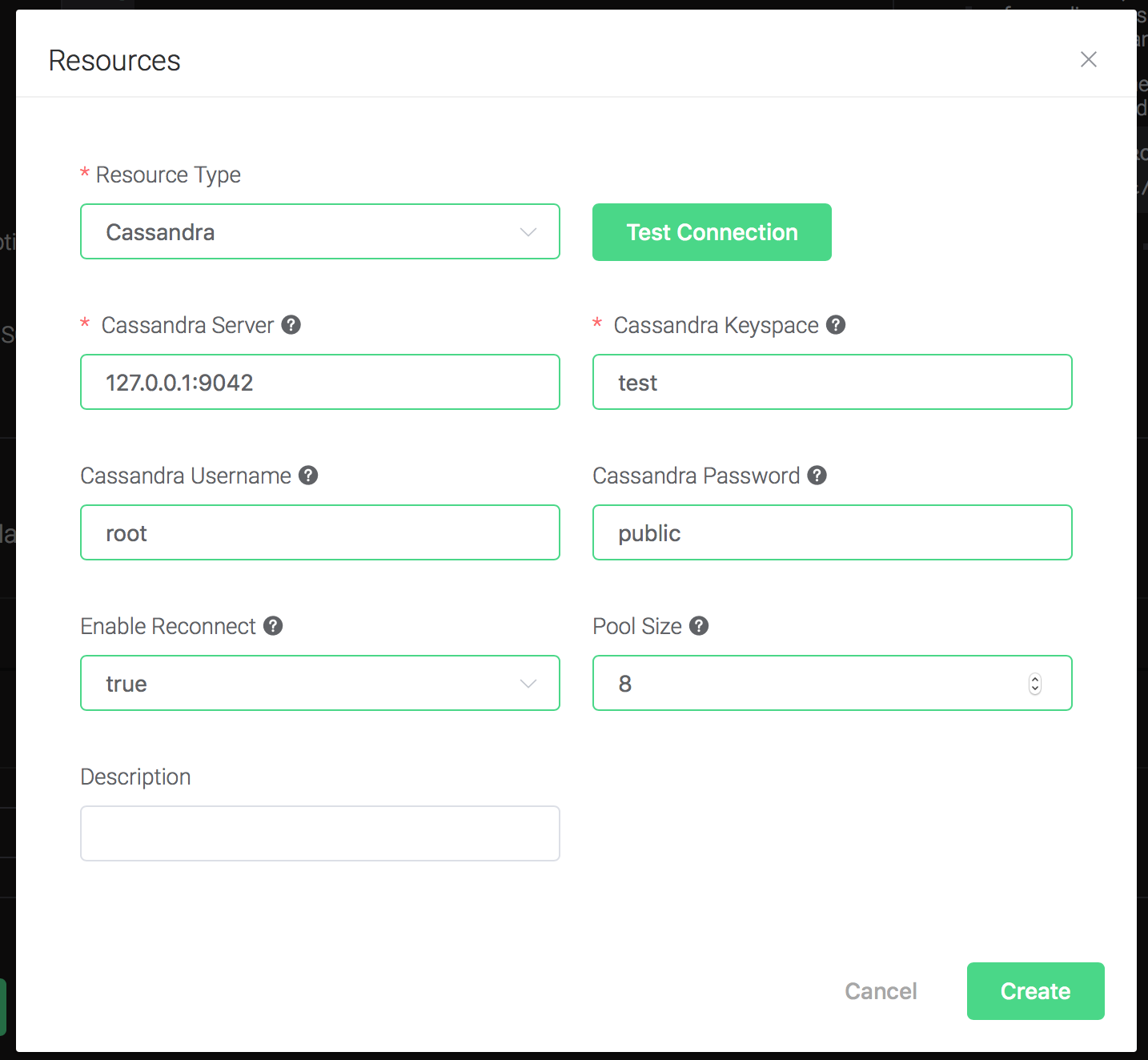
Task: Click the Pool Size help icon
Action: pos(699,626)
